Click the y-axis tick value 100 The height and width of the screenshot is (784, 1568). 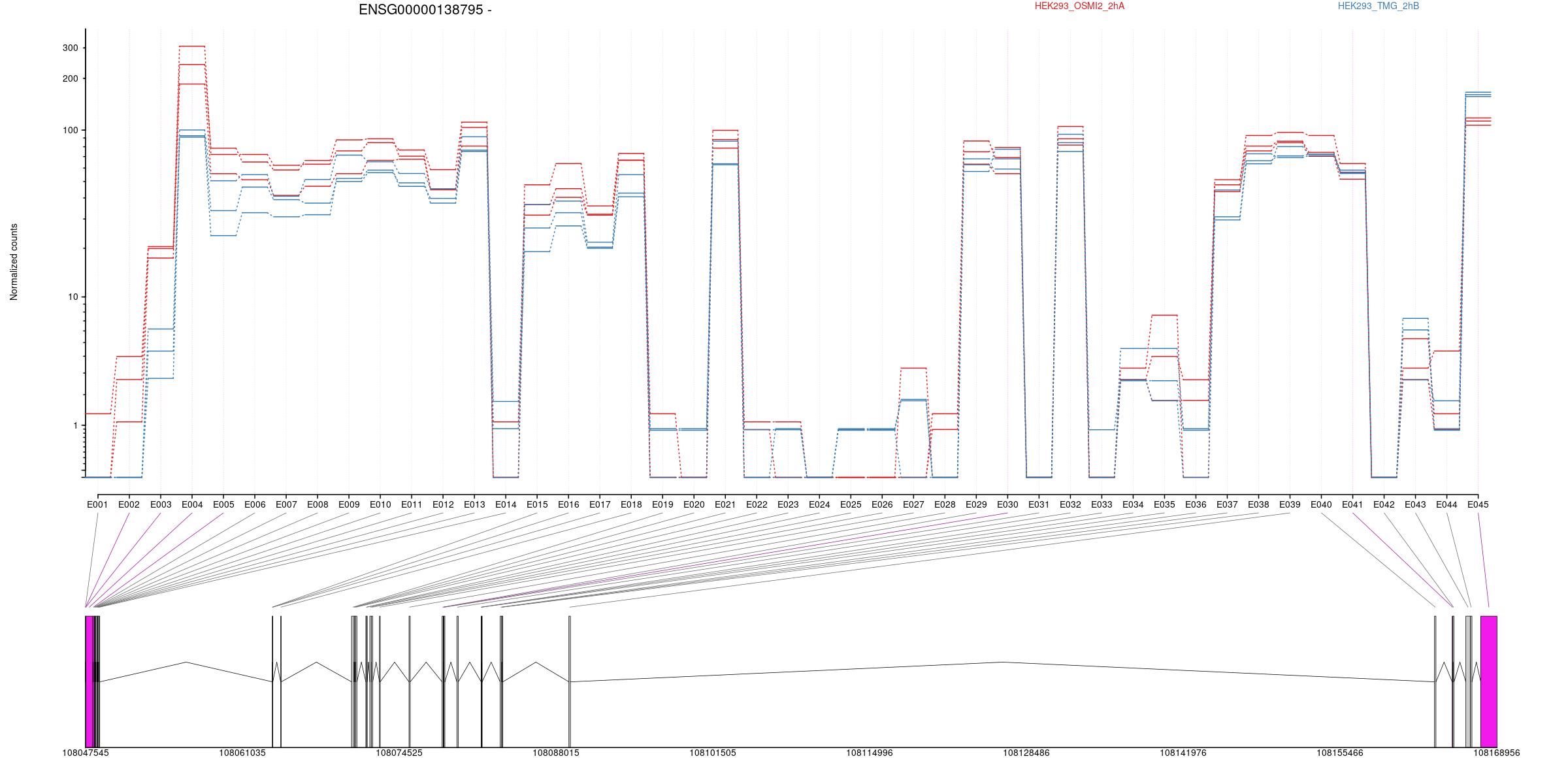pos(70,130)
